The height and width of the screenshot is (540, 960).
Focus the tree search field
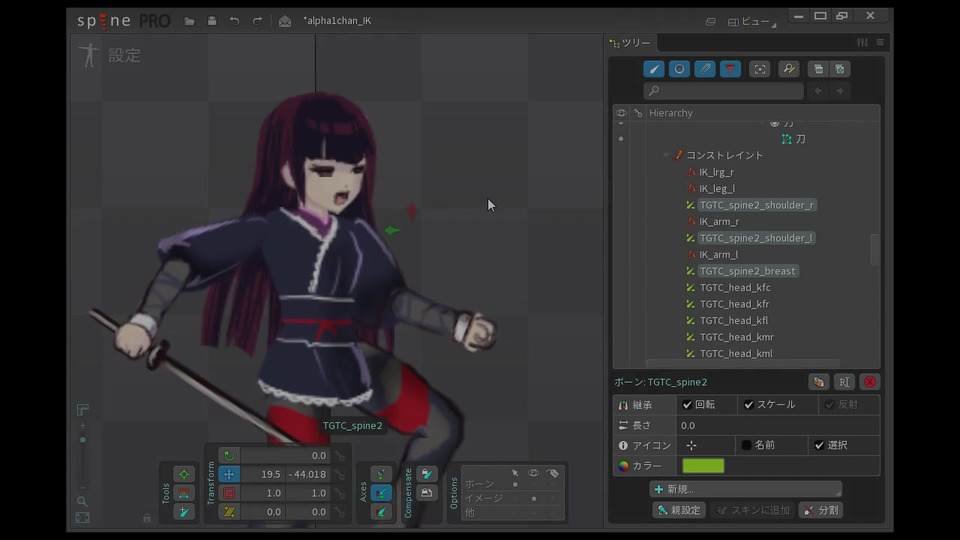pos(723,91)
